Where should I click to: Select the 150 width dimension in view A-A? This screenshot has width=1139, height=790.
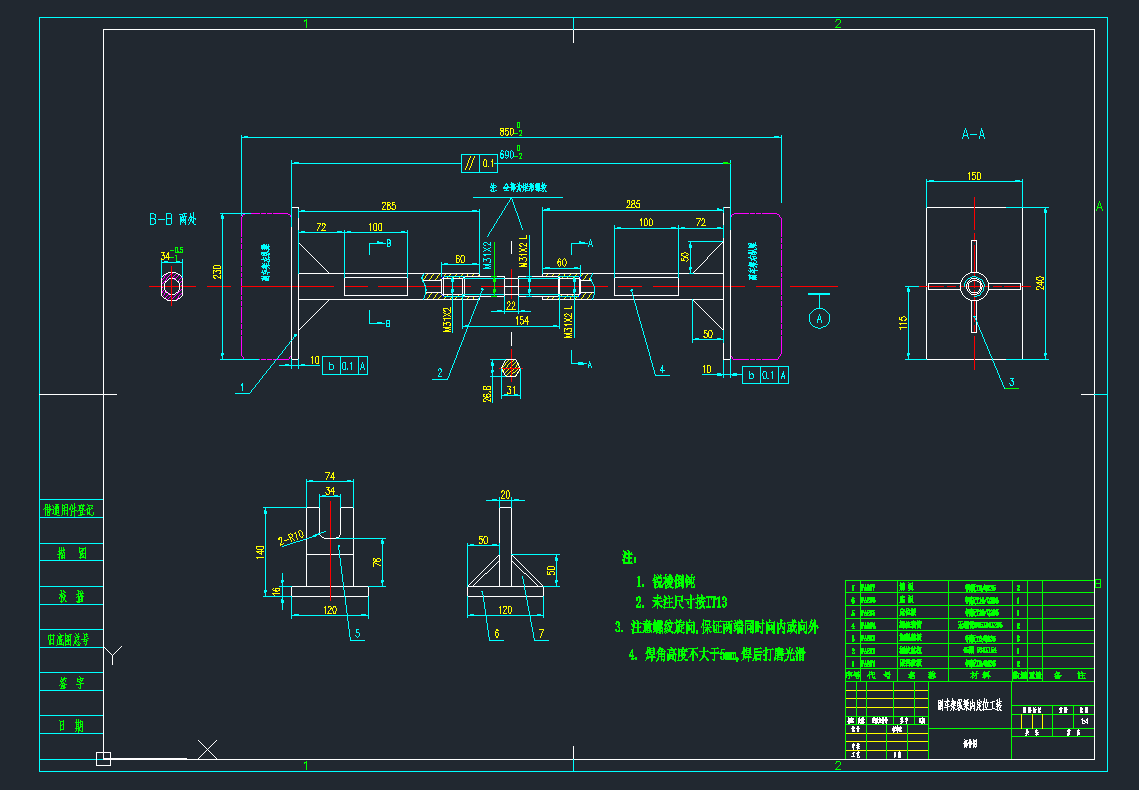pos(974,176)
